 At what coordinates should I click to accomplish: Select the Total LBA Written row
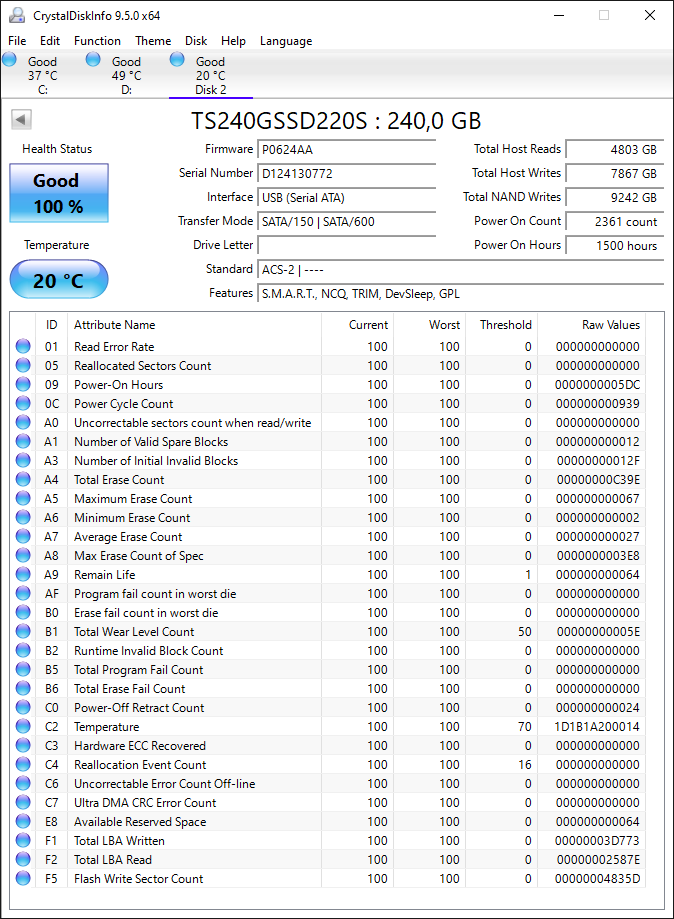pyautogui.click(x=328, y=840)
